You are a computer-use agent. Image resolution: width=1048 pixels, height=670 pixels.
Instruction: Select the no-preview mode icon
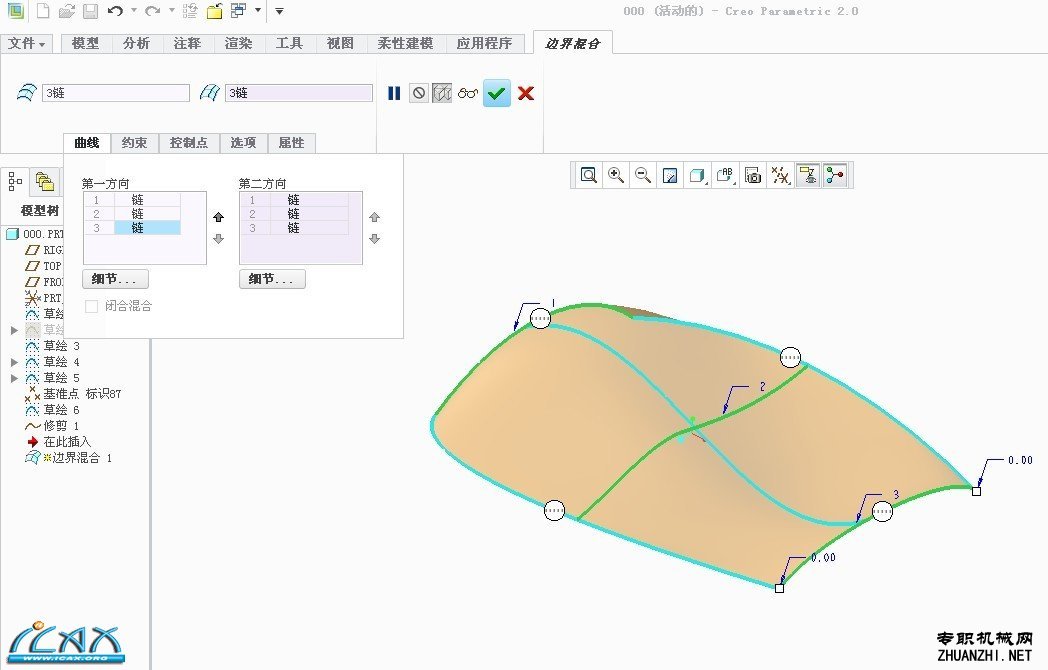418,93
